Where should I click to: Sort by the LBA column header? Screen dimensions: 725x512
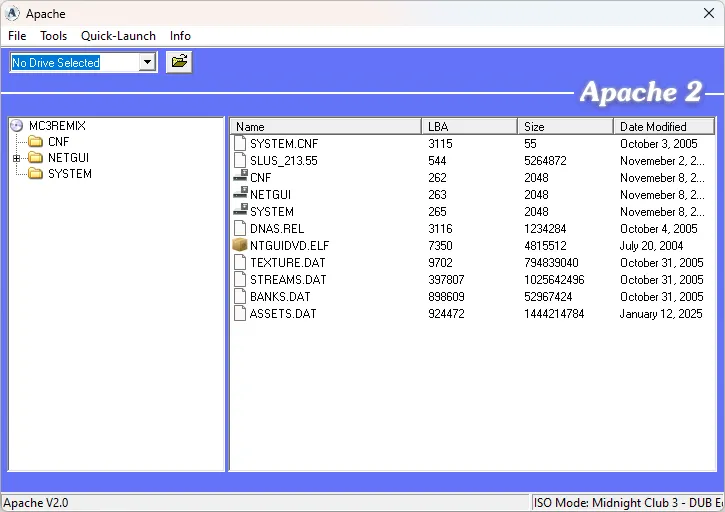[x=469, y=126]
